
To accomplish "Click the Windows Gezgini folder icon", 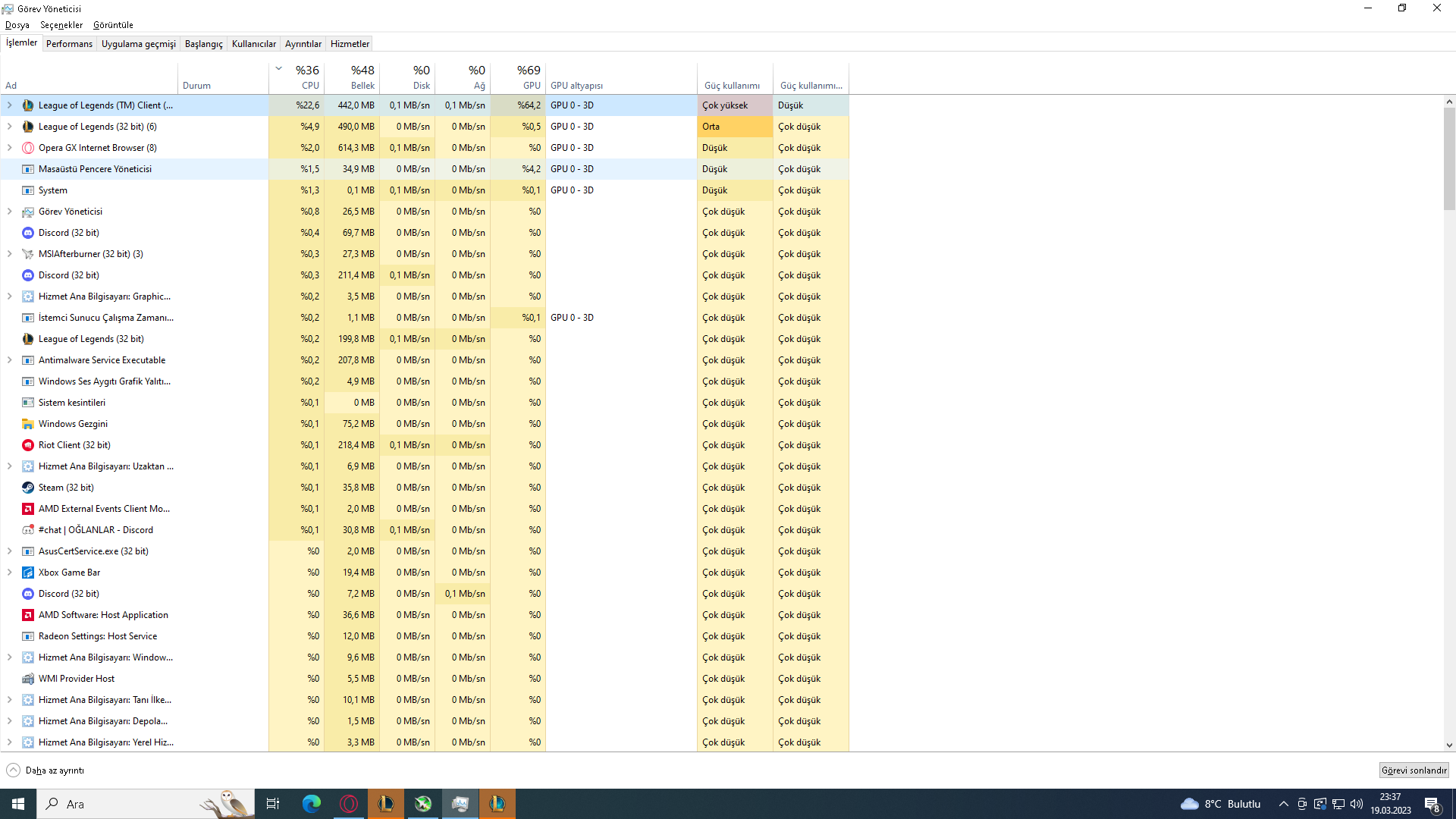I will tap(28, 424).
